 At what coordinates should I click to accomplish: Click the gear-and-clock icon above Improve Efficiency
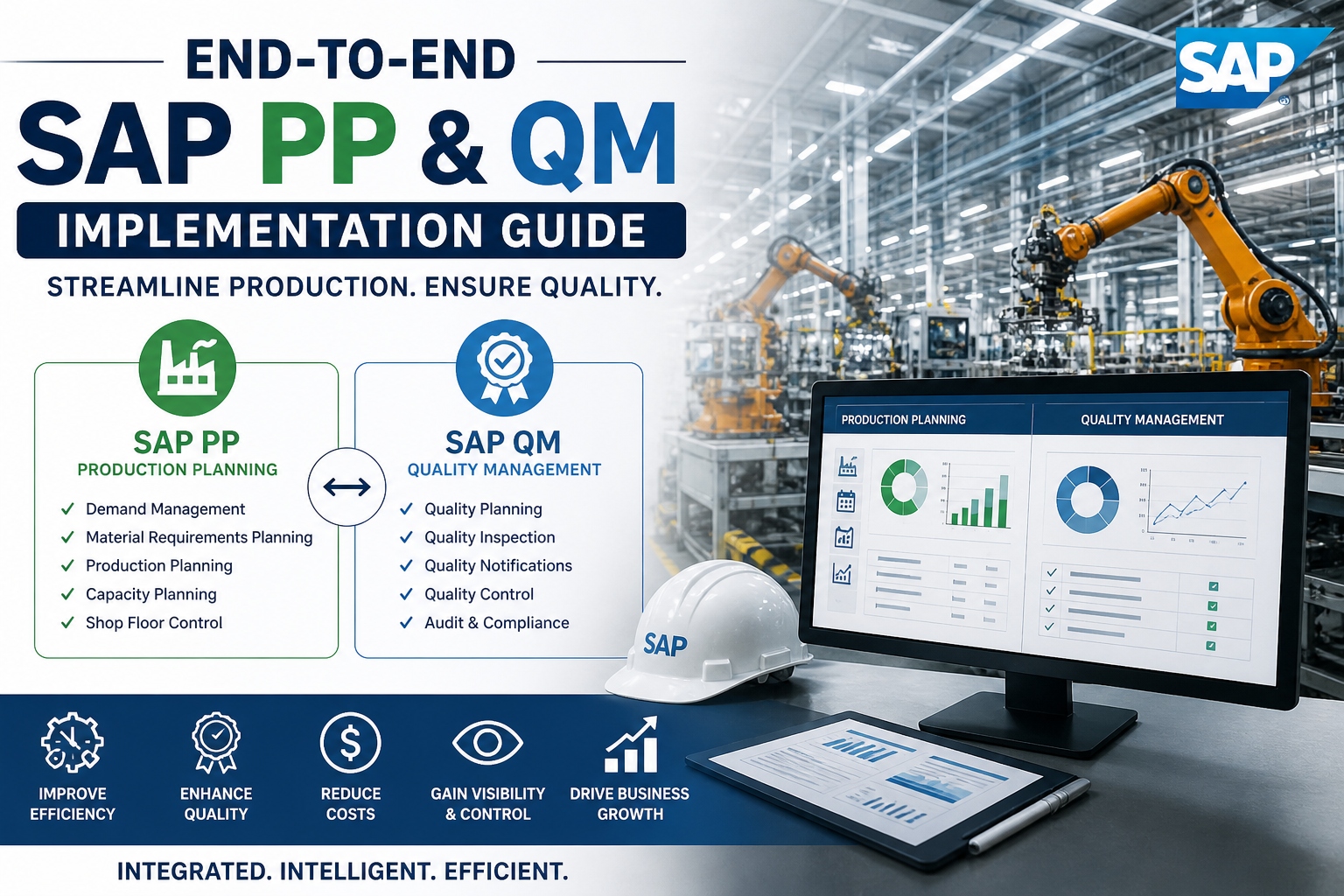tap(73, 742)
